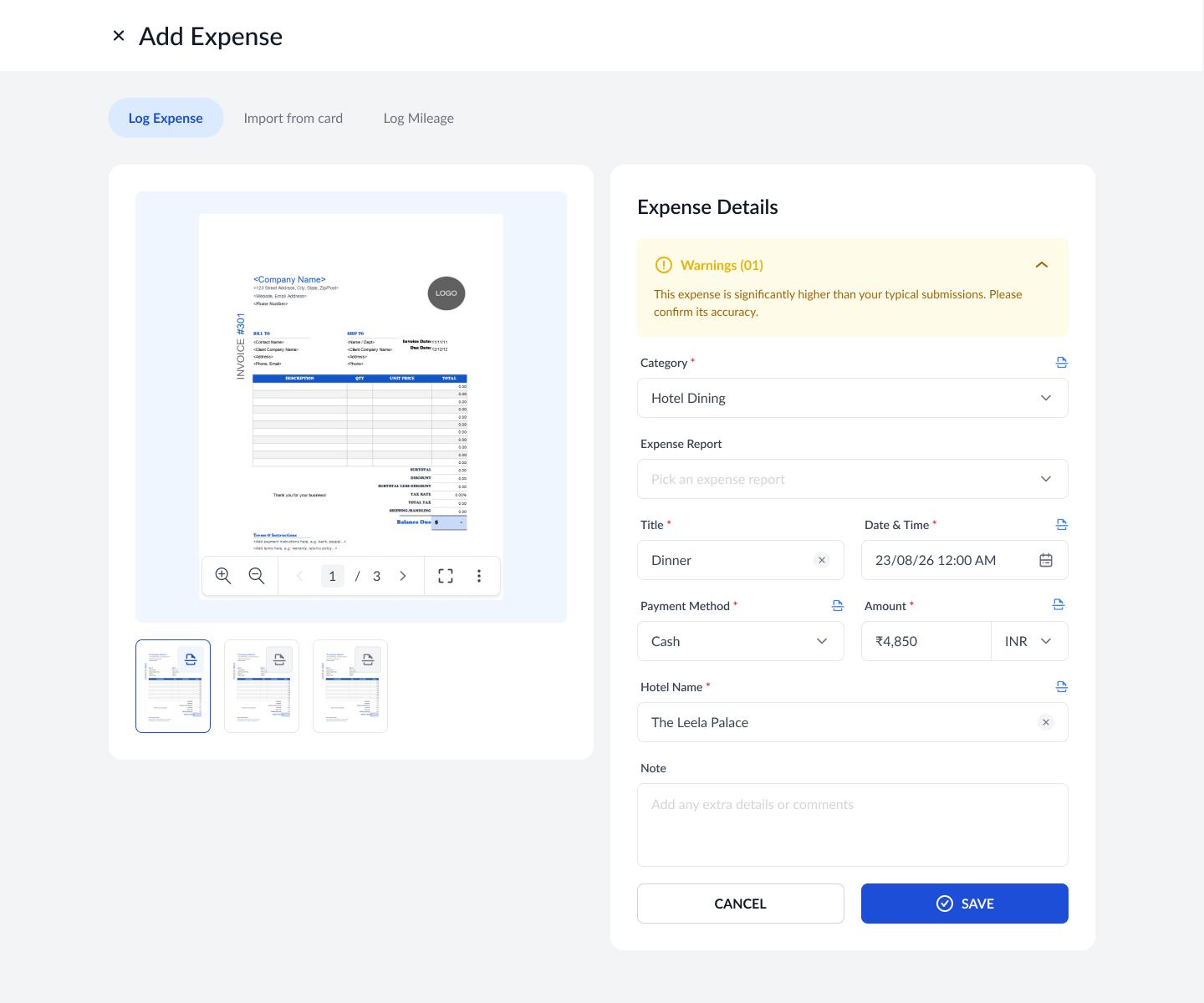
Task: Open the receipt viewer more options menu
Action: click(479, 576)
